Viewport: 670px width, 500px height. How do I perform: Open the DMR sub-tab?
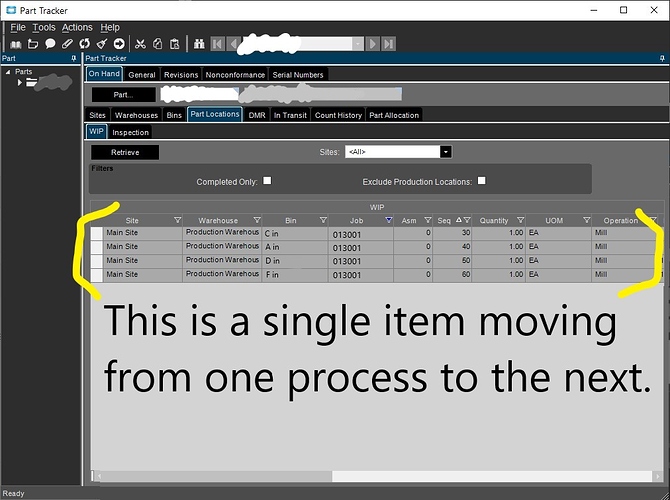tap(257, 115)
